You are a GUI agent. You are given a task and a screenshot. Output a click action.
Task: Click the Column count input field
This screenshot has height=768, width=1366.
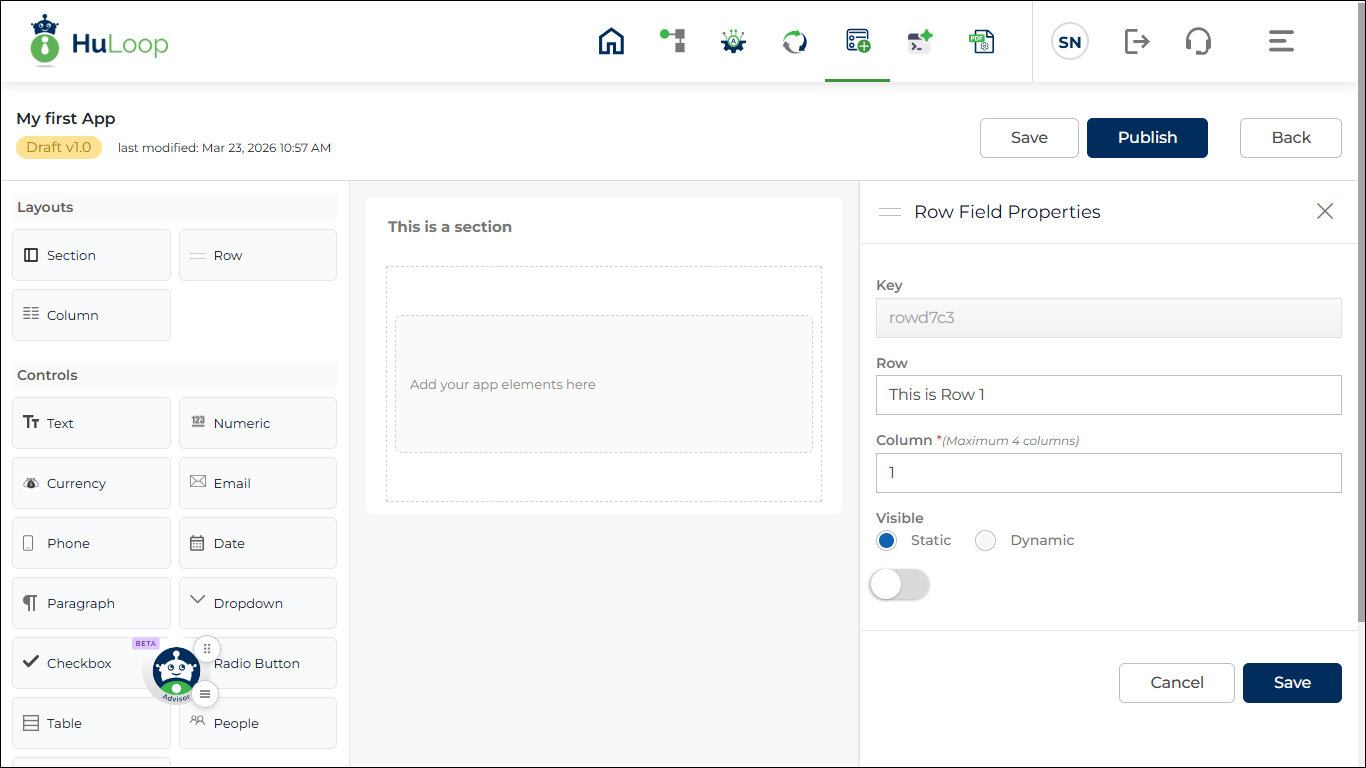pos(1109,473)
